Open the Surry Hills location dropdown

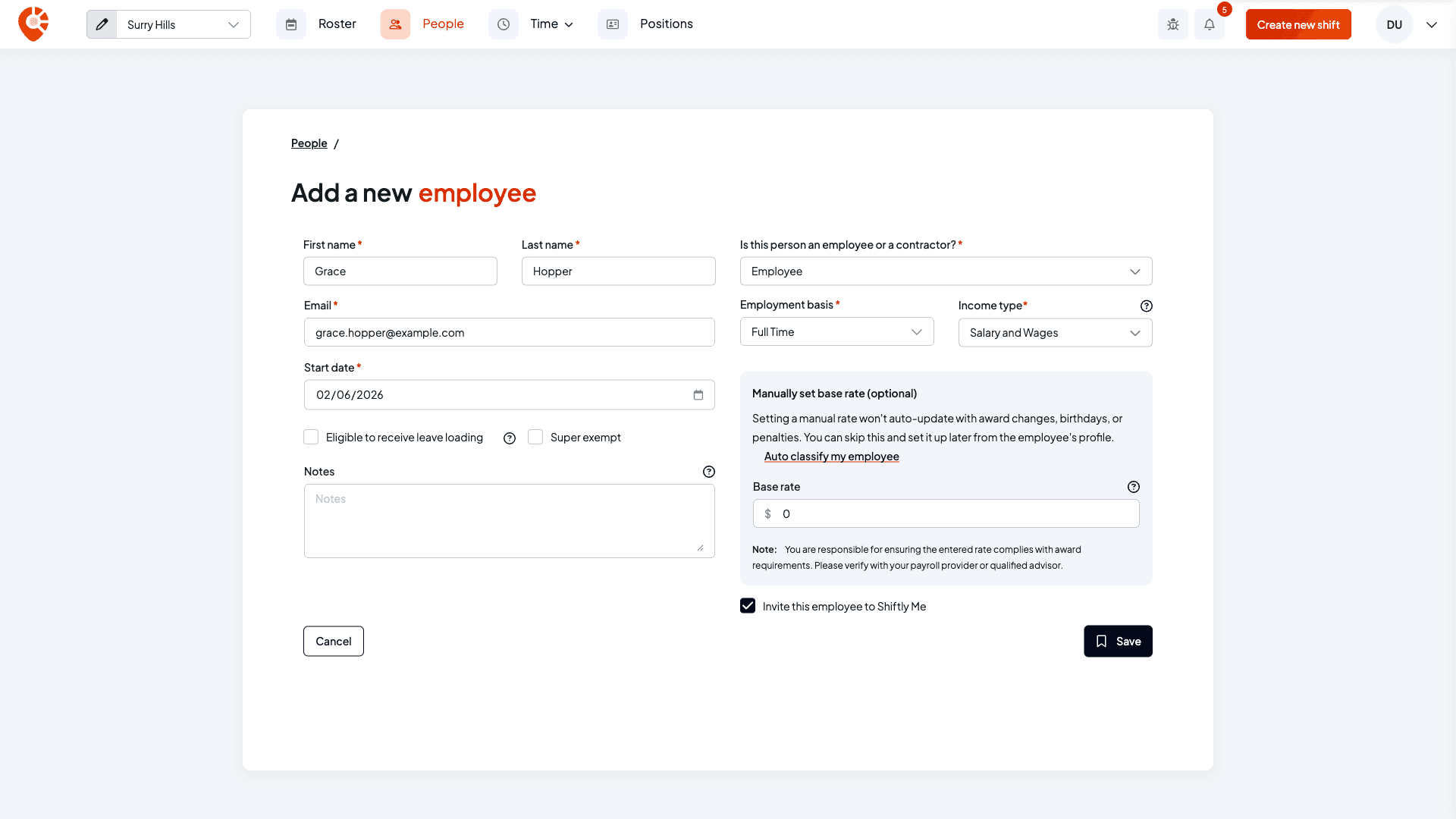(184, 24)
